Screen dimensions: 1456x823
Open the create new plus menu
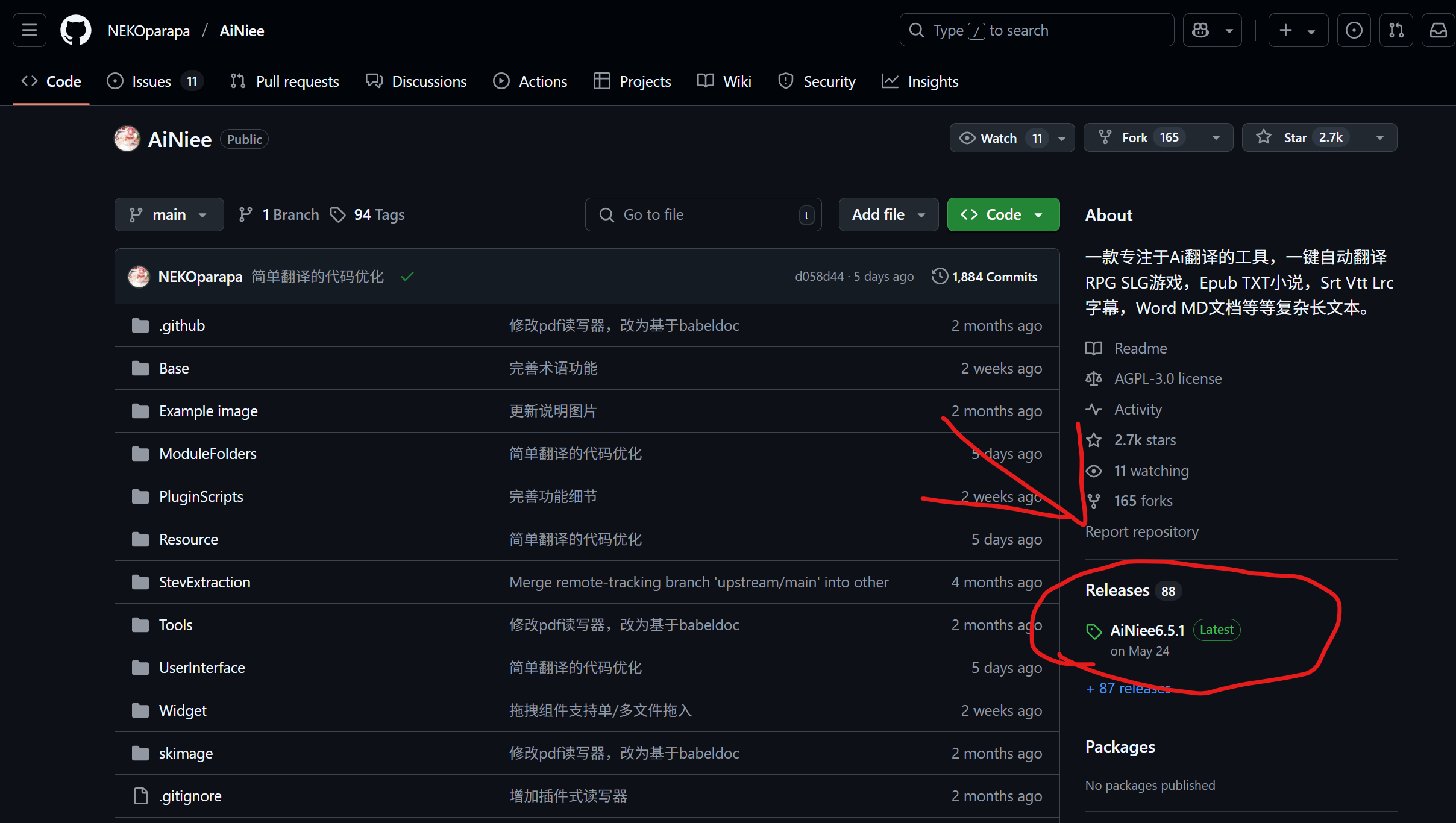(1298, 30)
